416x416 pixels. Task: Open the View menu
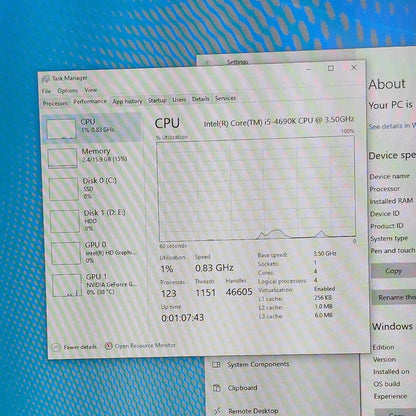90,90
